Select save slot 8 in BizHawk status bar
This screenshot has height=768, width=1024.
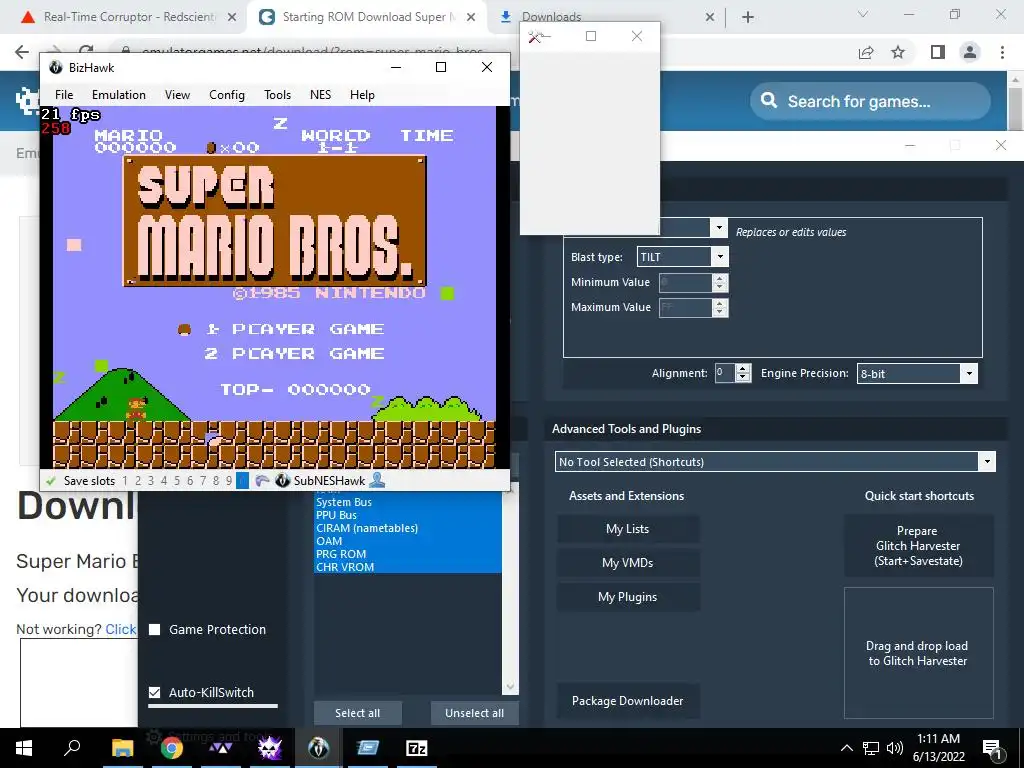tap(216, 481)
